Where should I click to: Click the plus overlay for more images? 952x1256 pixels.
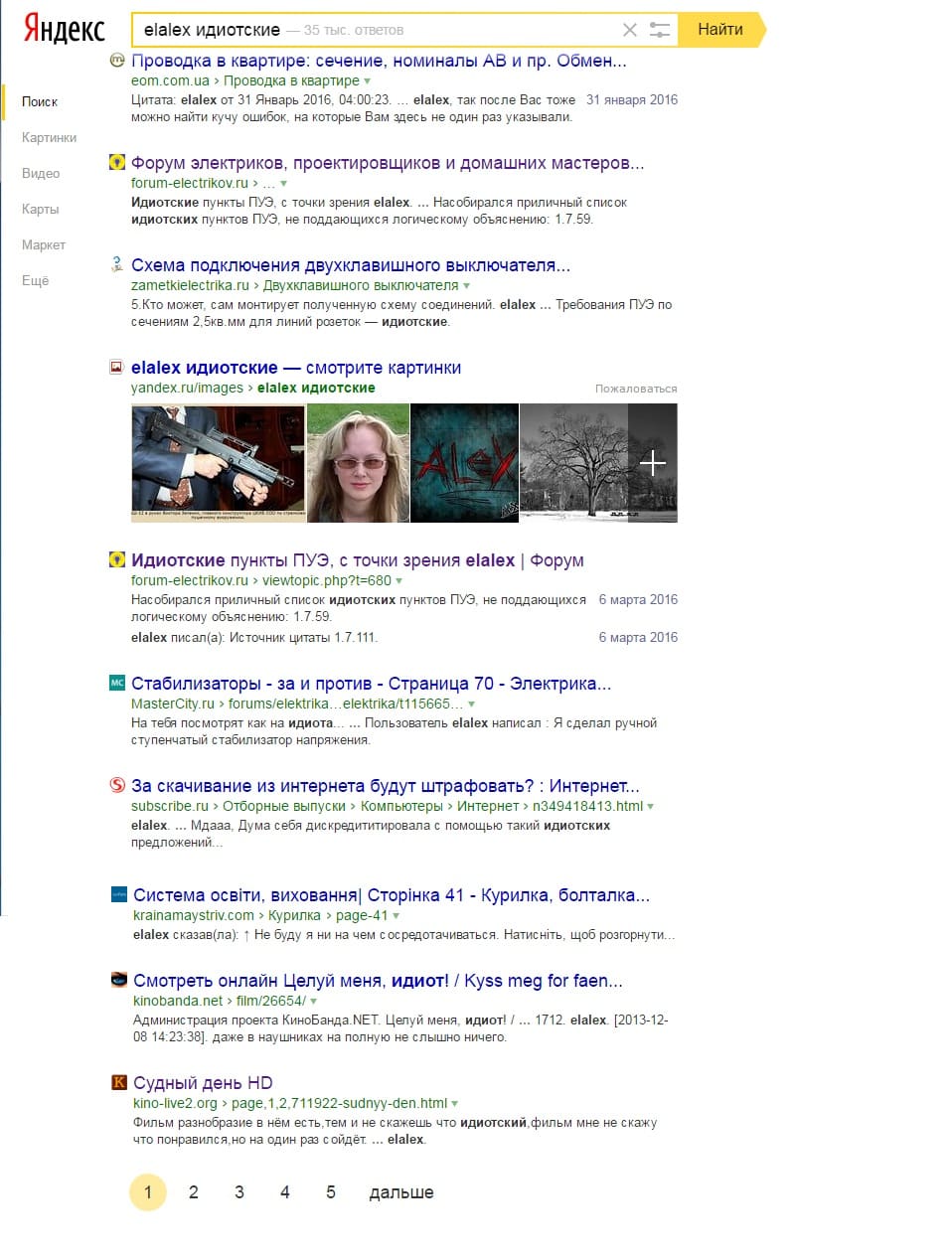(x=653, y=462)
